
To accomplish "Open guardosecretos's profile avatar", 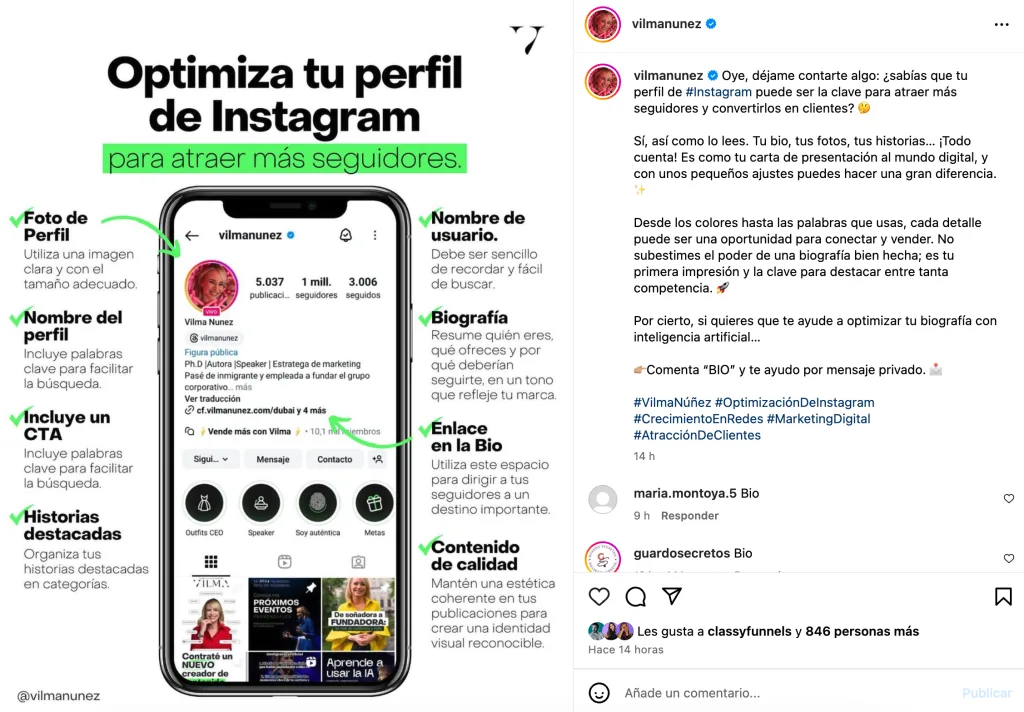I will pyautogui.click(x=602, y=557).
